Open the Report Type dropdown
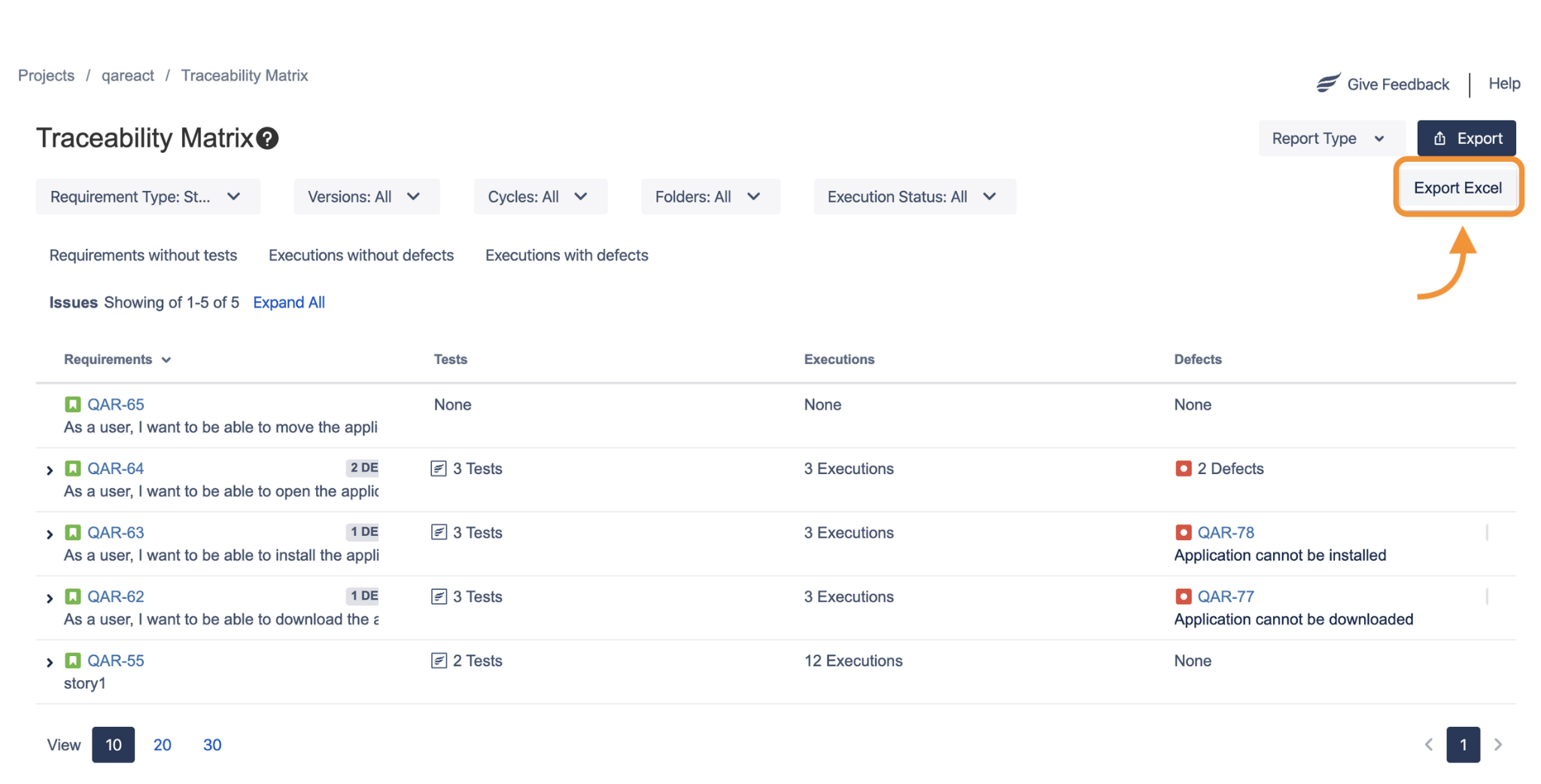 point(1331,138)
